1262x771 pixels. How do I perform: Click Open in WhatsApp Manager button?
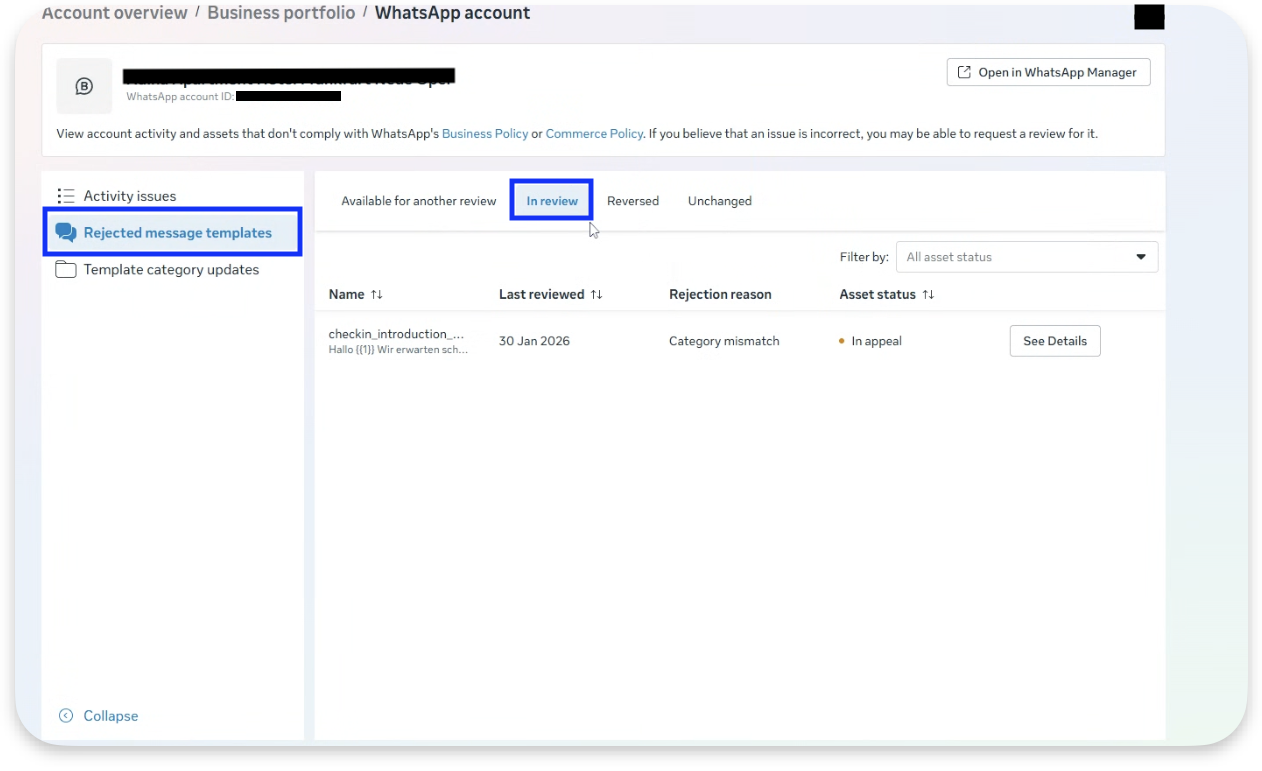1048,72
